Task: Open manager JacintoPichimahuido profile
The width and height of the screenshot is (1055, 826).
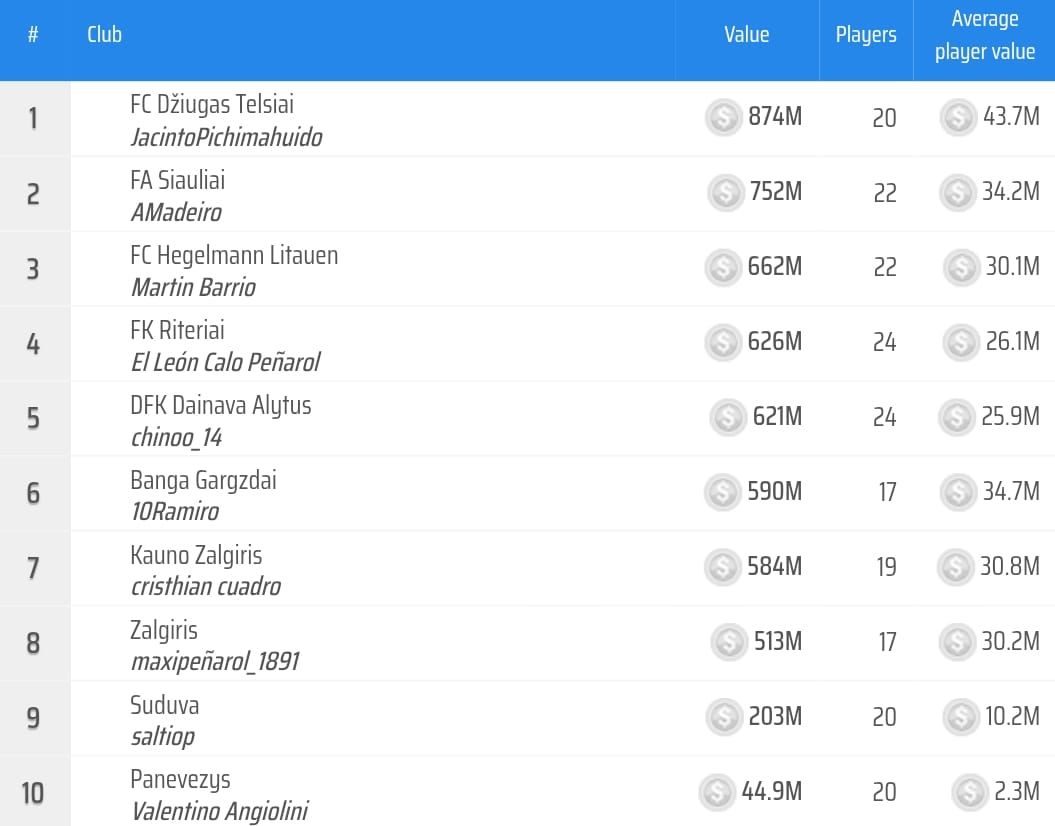Action: [226, 137]
